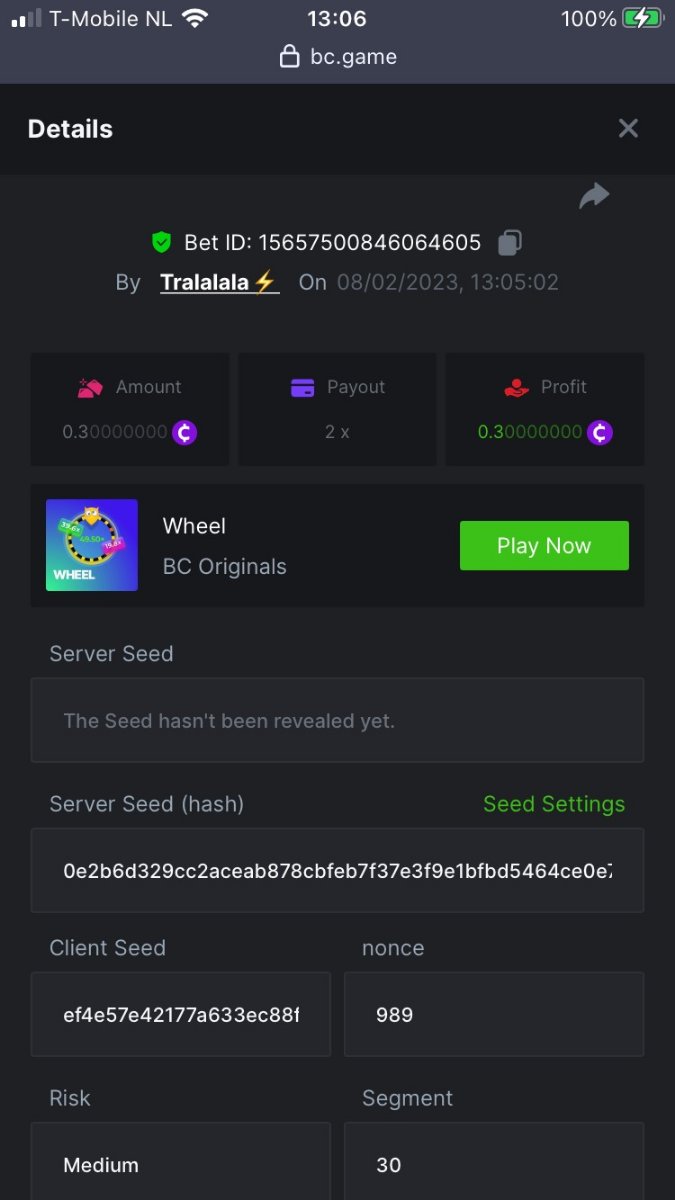
Task: Click the Payout card icon
Action: click(x=303, y=387)
